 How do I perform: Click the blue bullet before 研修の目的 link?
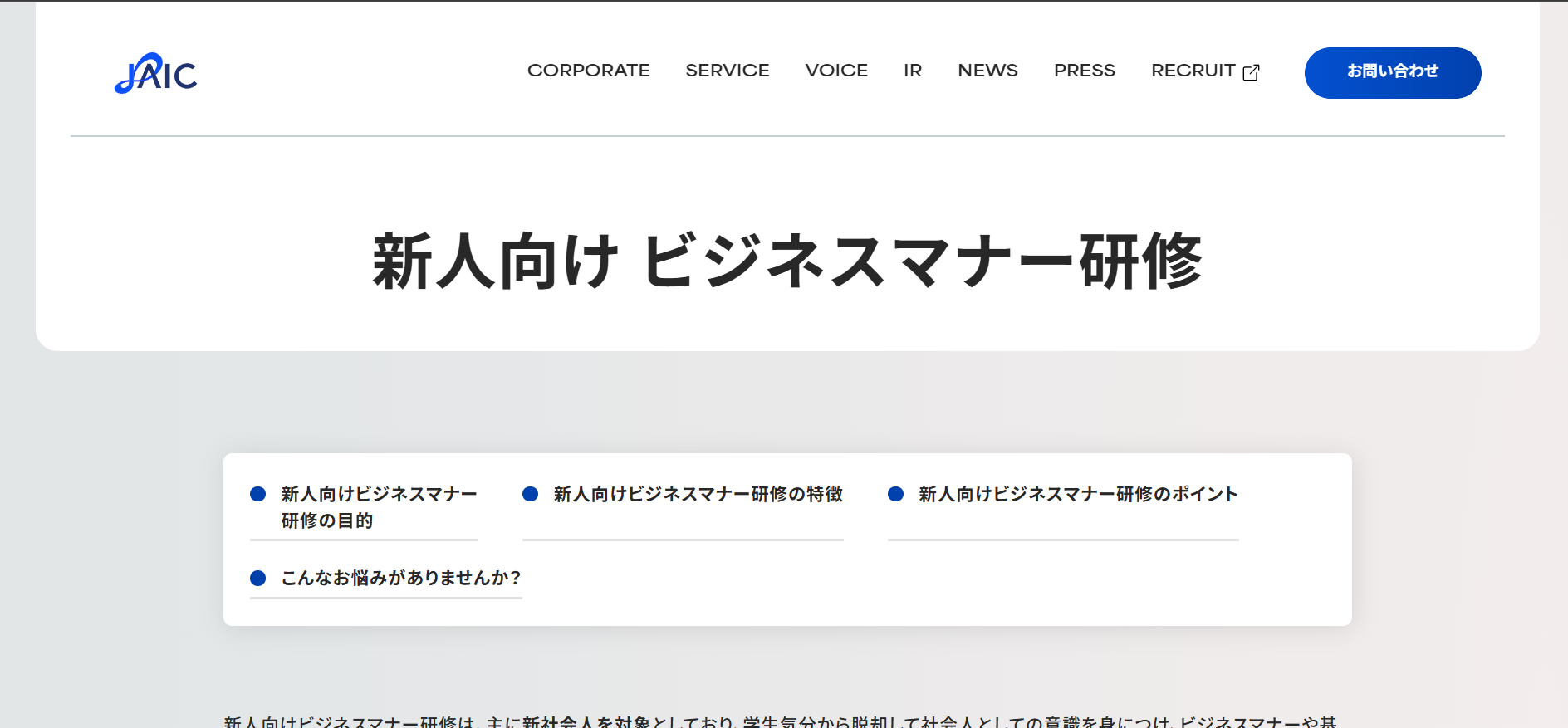[x=257, y=494]
